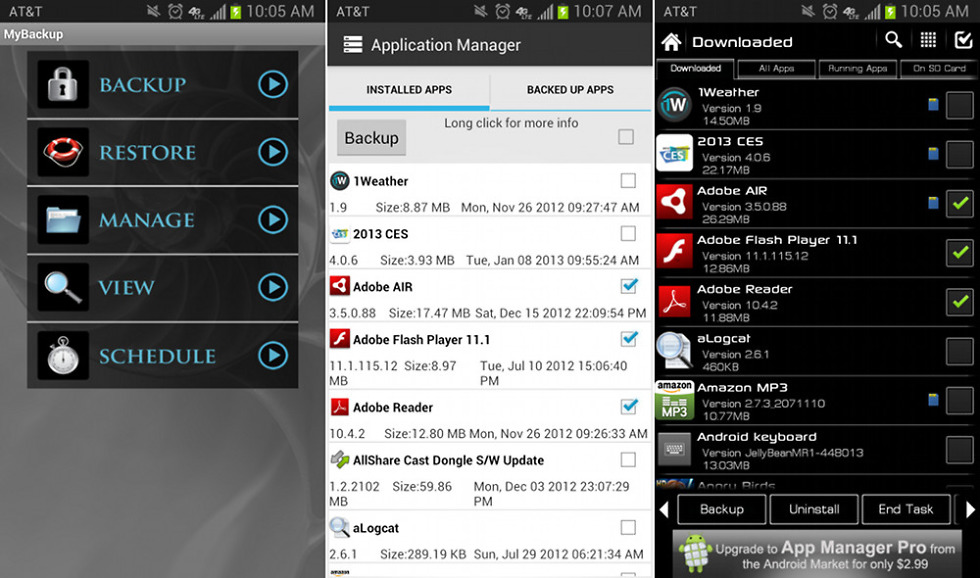Switch to the Backed Up Apps tab

click(570, 90)
